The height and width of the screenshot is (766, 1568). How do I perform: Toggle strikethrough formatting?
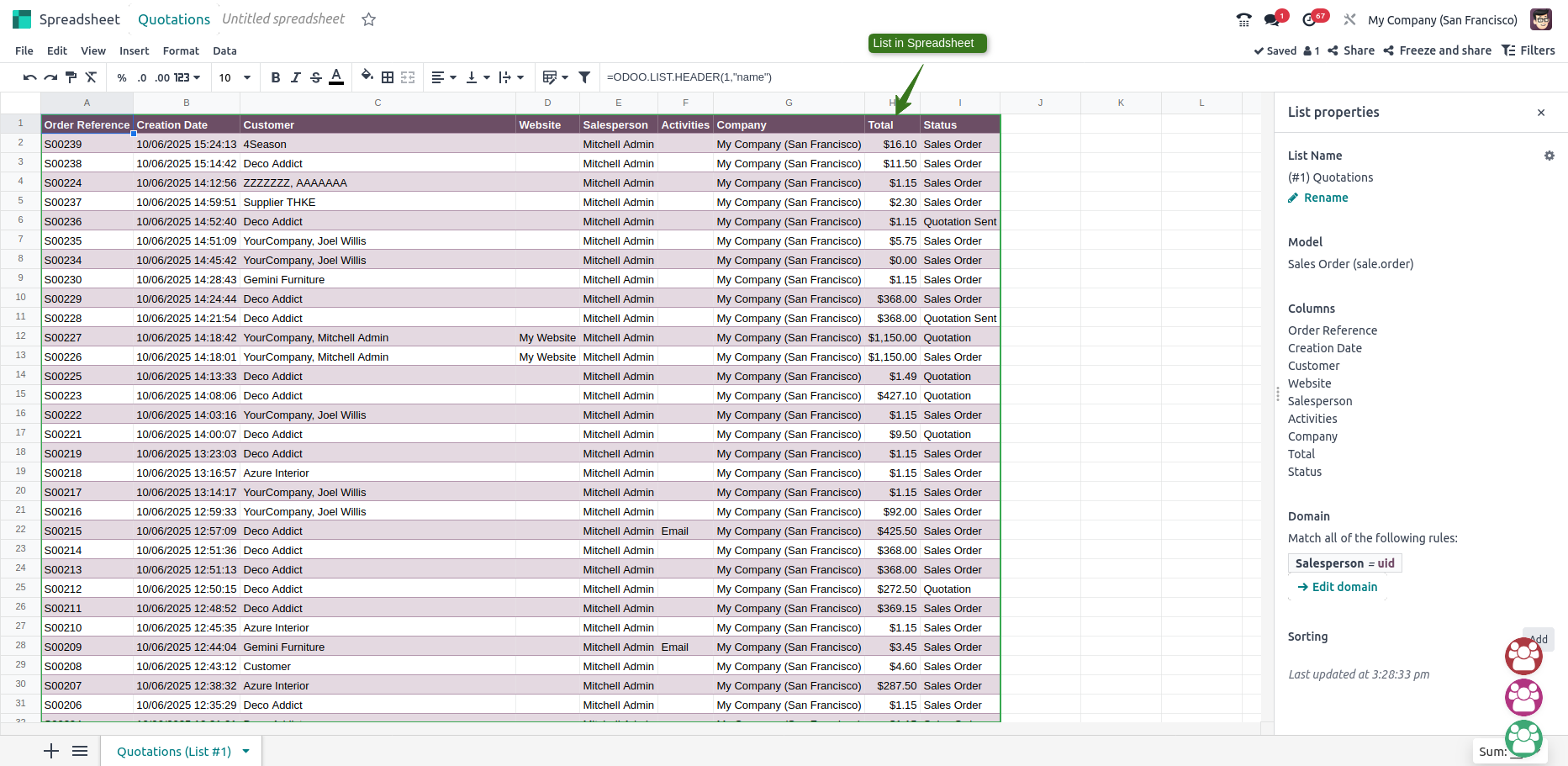pos(316,77)
